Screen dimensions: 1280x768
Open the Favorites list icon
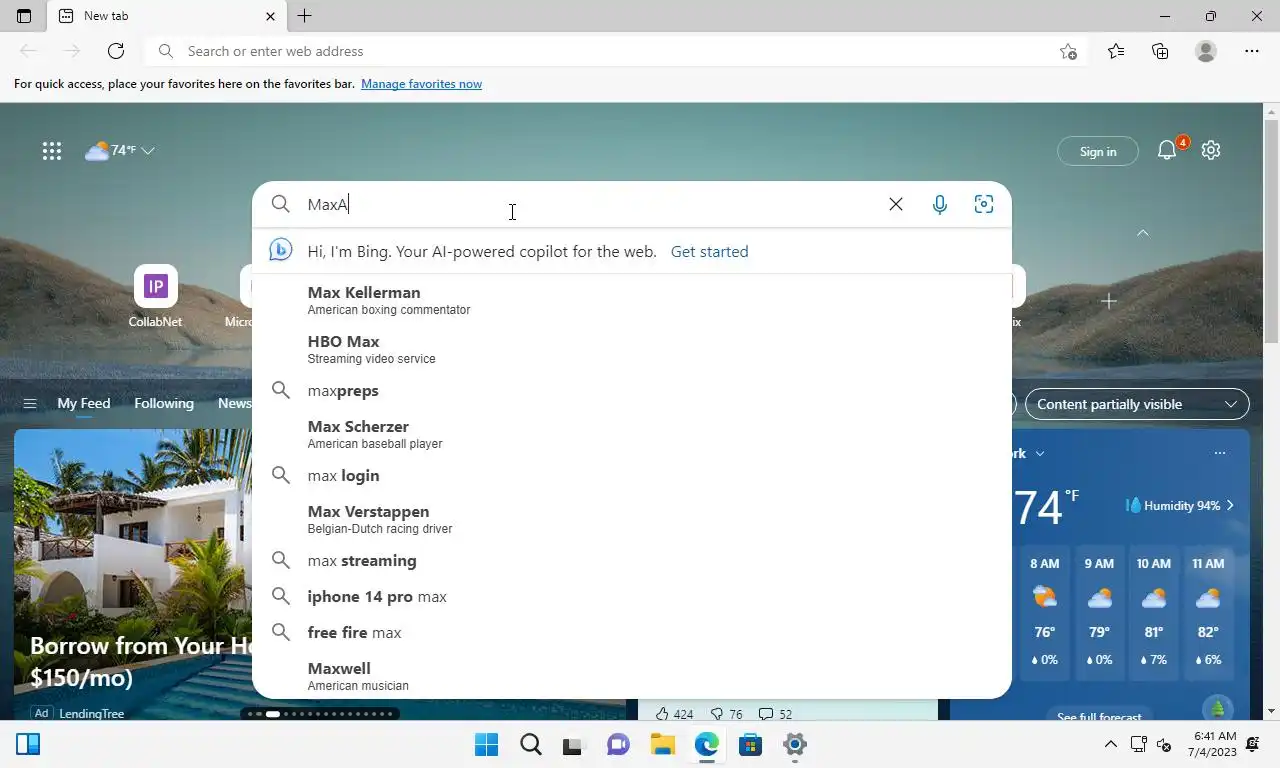coord(1116,51)
